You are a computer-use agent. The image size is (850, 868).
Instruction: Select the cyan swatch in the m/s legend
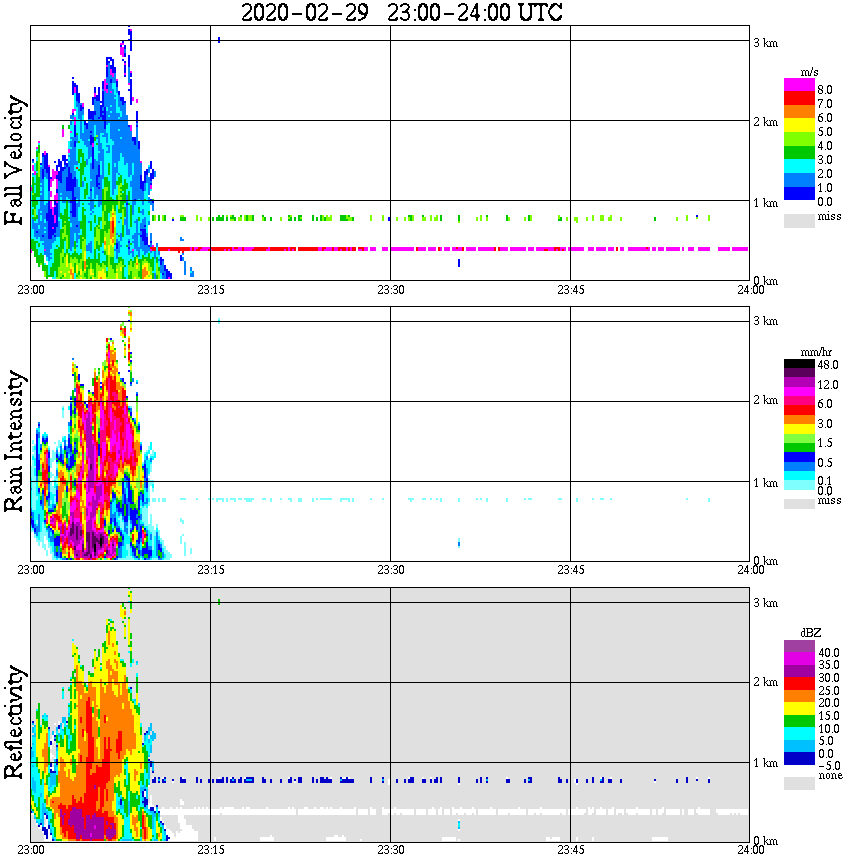point(799,166)
